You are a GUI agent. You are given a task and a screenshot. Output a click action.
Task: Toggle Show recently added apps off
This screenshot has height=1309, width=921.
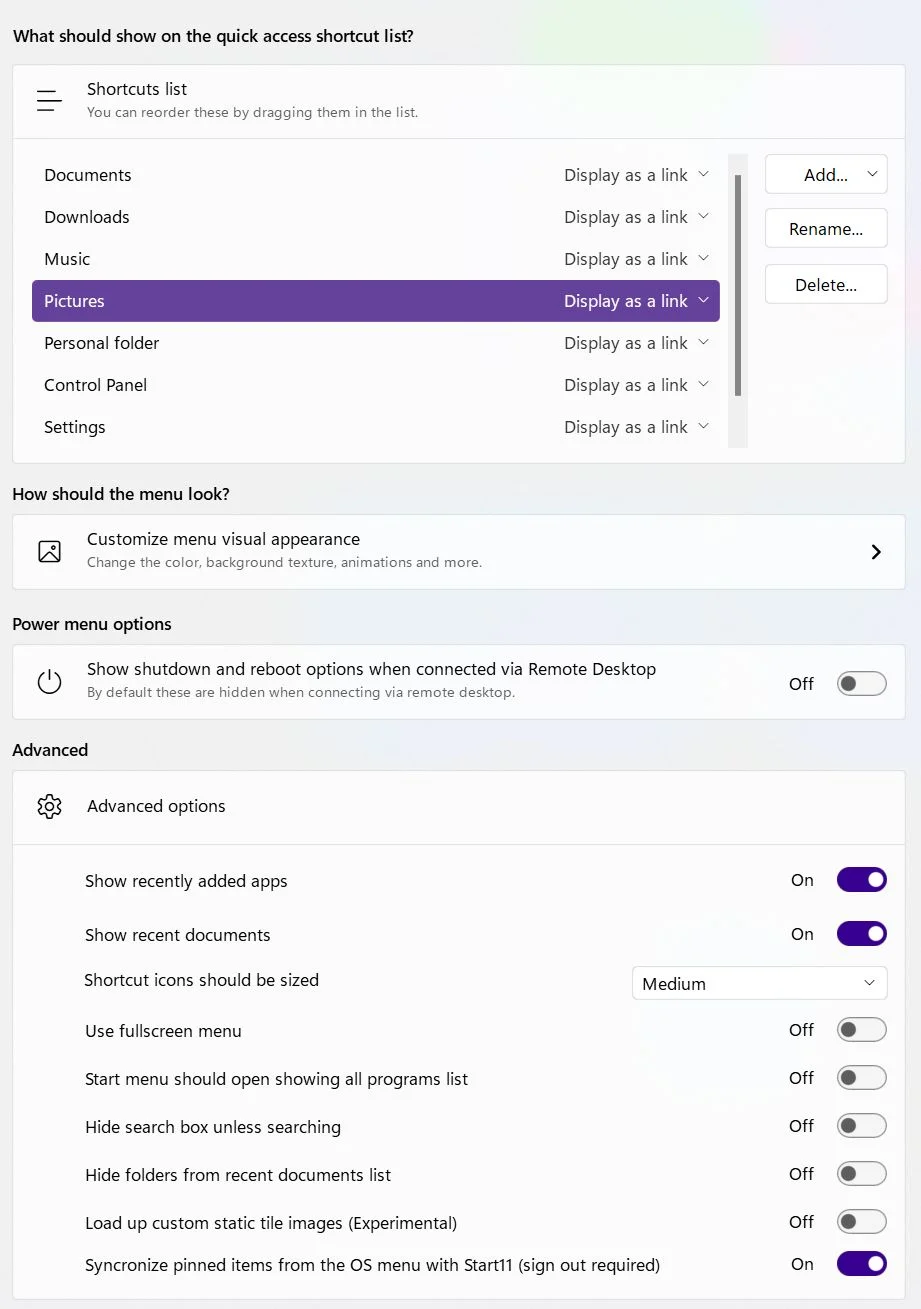(x=862, y=880)
